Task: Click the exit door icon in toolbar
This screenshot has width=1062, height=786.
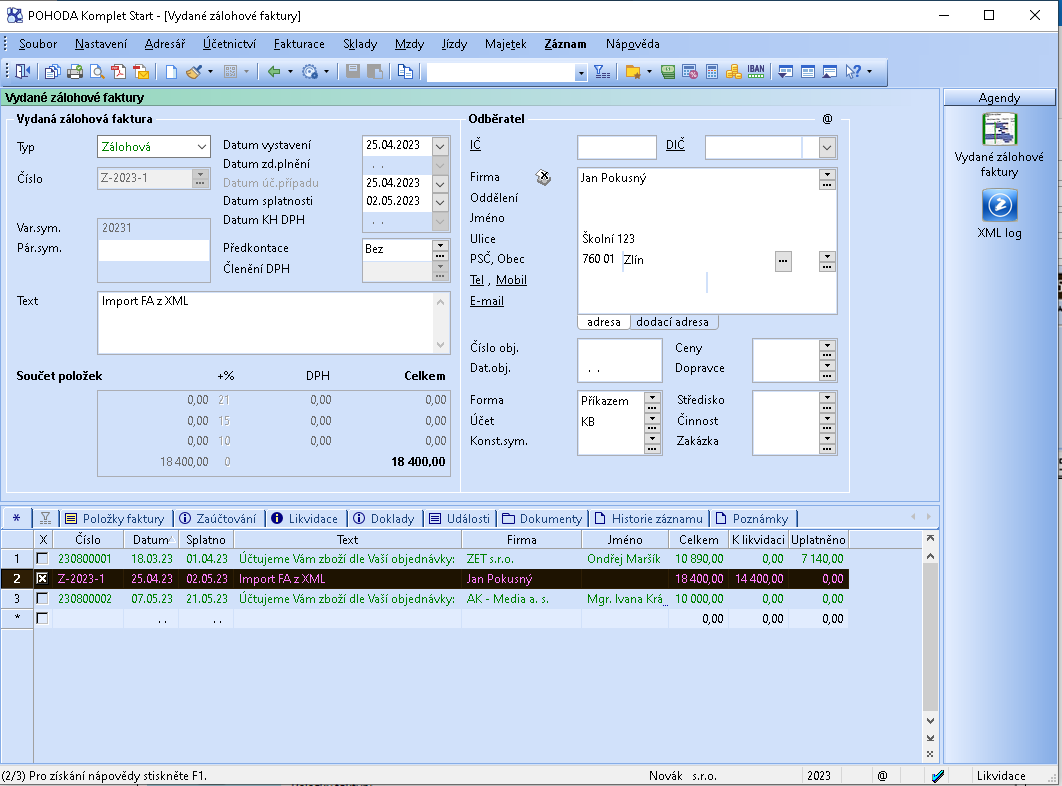Action: pyautogui.click(x=23, y=71)
